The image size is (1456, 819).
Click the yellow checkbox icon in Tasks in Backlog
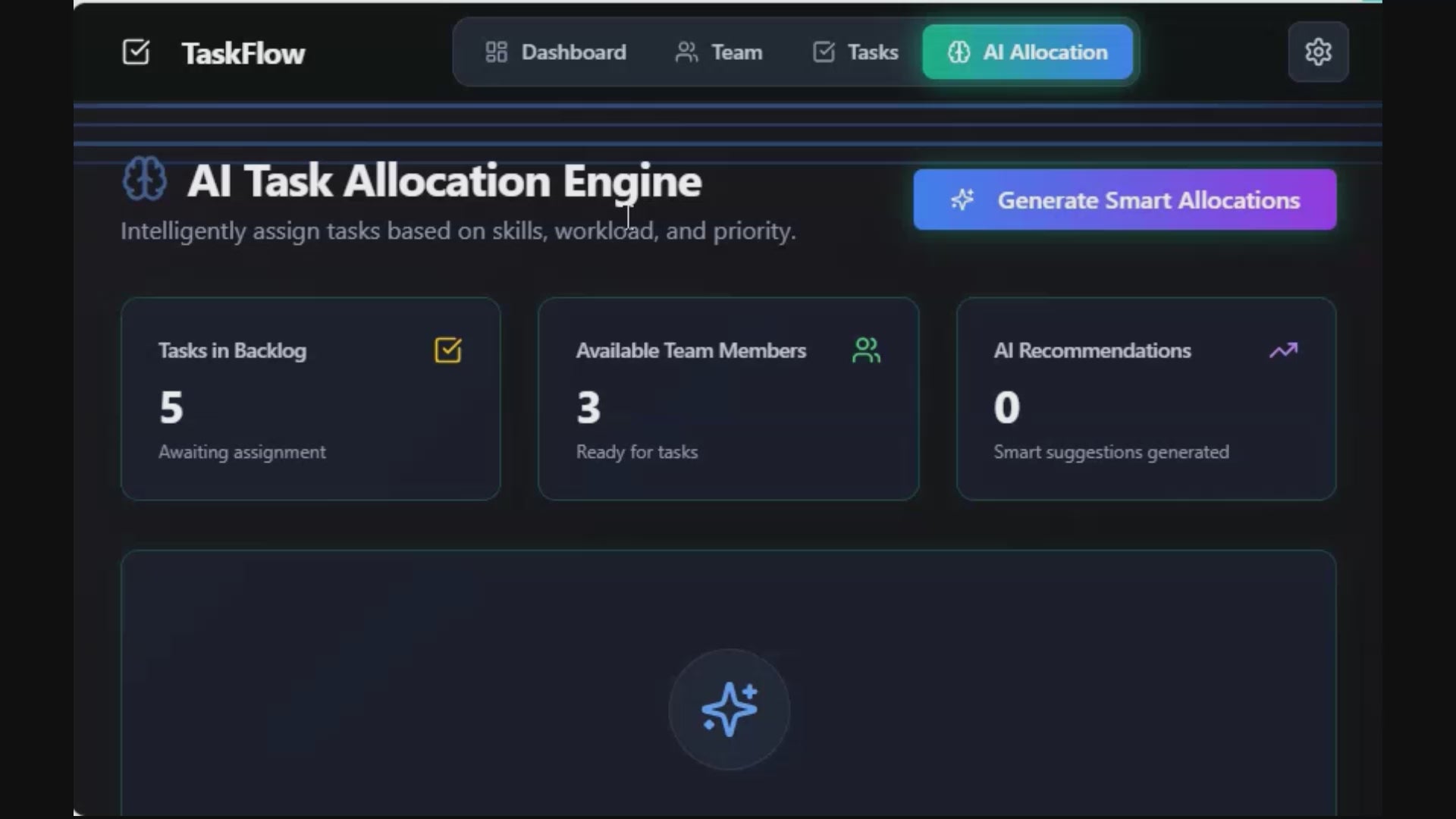pos(447,350)
